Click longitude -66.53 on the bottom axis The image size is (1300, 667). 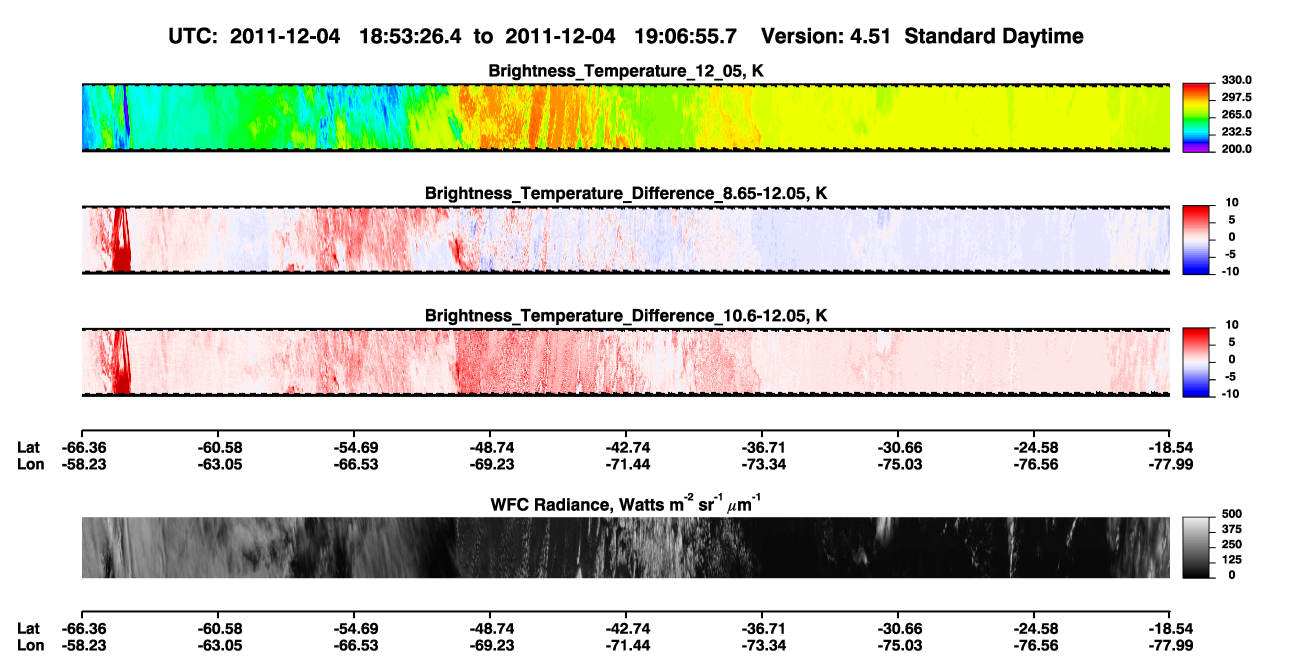(353, 645)
